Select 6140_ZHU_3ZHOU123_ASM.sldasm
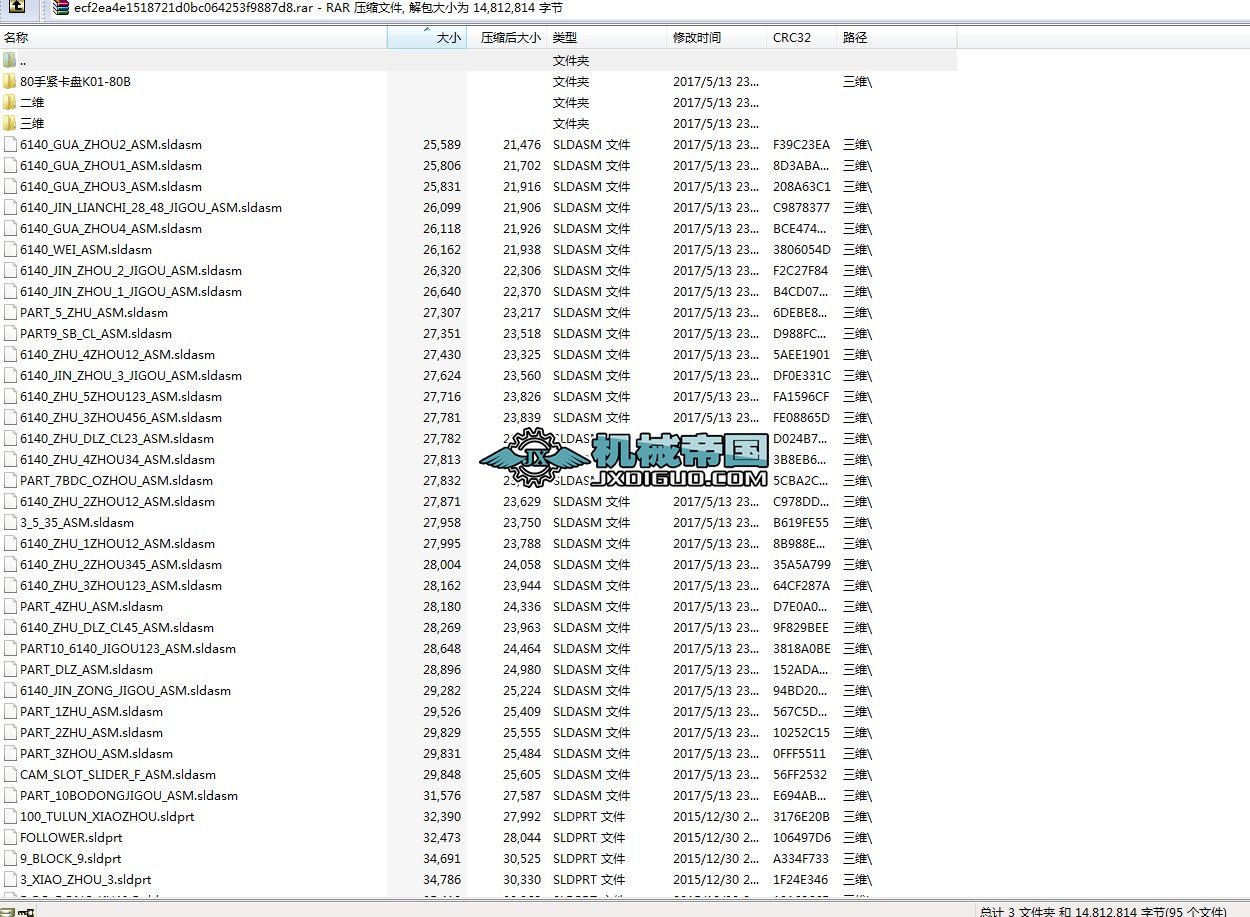 point(121,586)
